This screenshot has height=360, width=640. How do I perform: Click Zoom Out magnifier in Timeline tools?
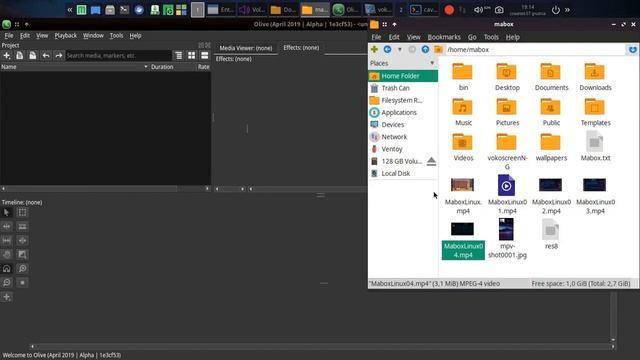click(7, 282)
